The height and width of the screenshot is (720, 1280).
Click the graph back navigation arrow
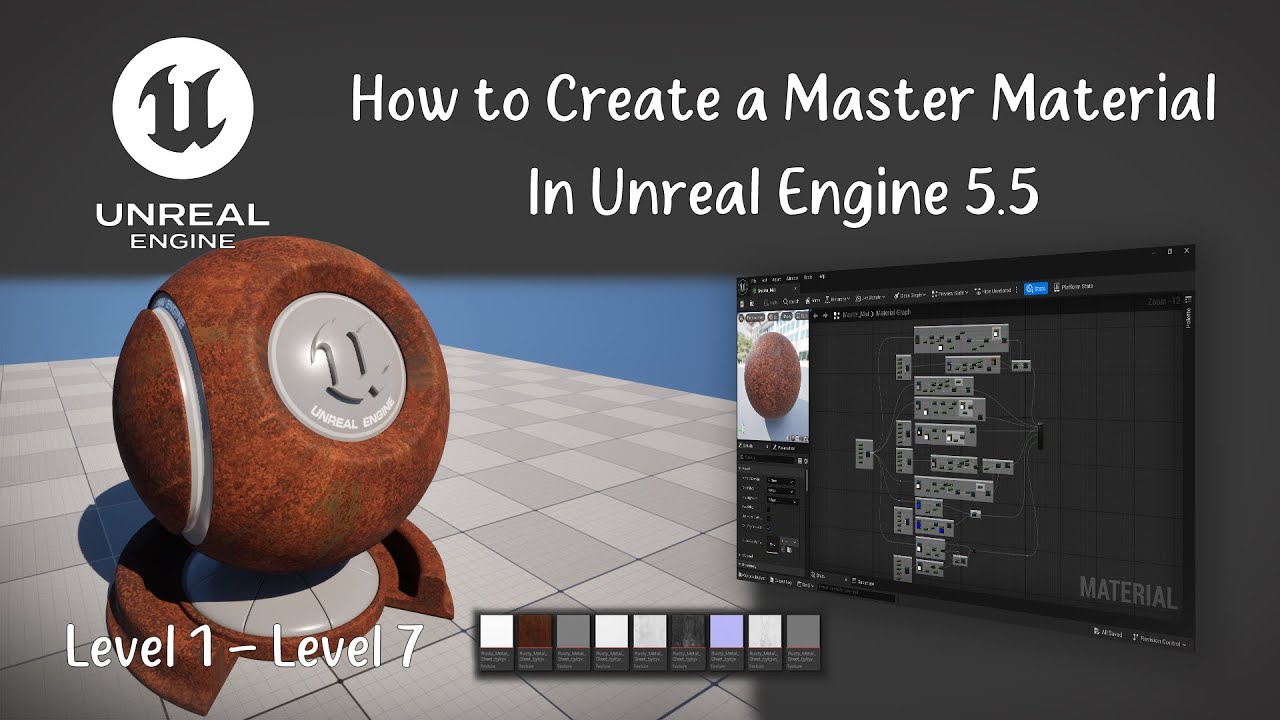(x=815, y=316)
